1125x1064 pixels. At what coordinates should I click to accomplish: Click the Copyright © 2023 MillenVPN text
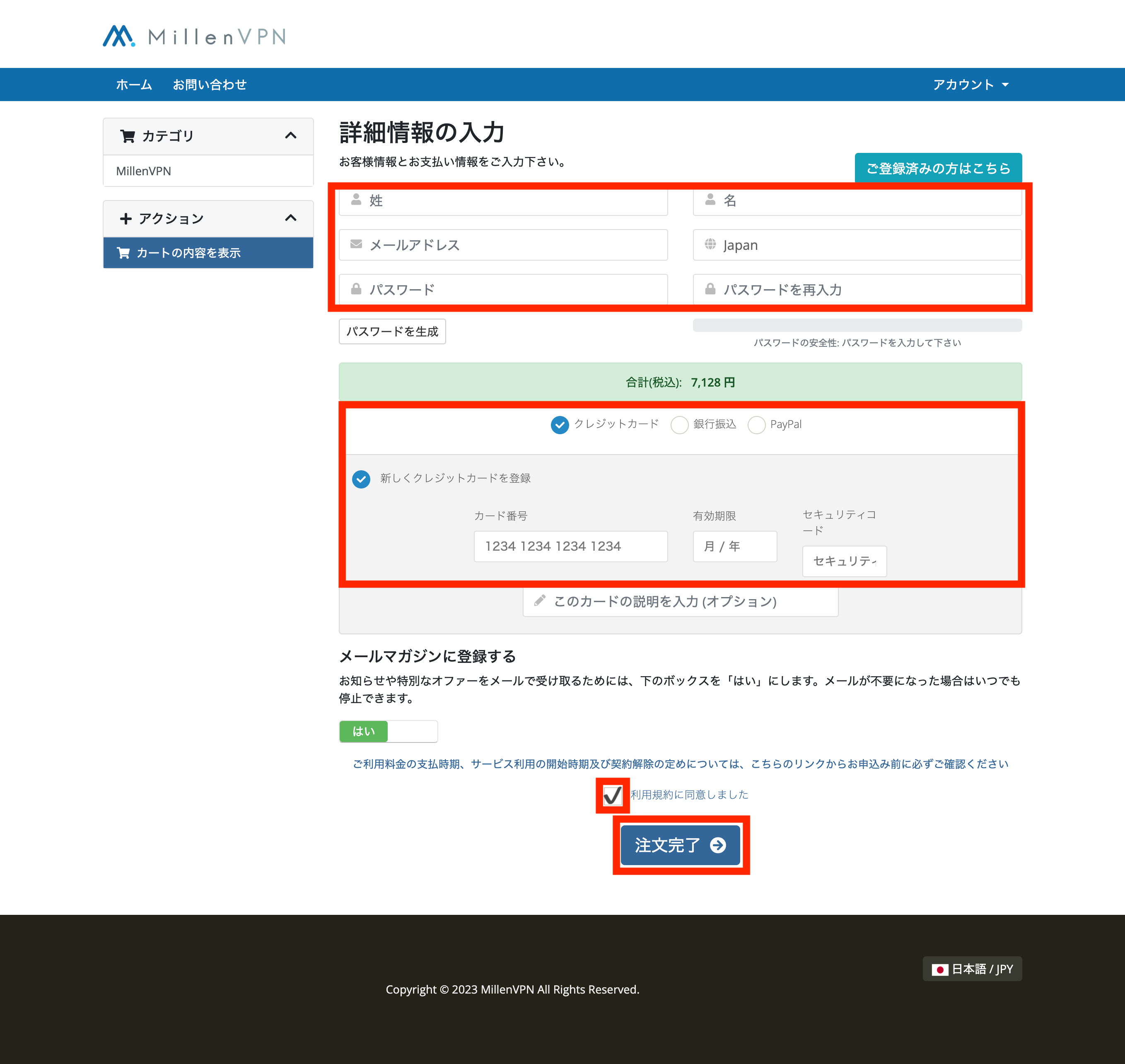point(513,989)
